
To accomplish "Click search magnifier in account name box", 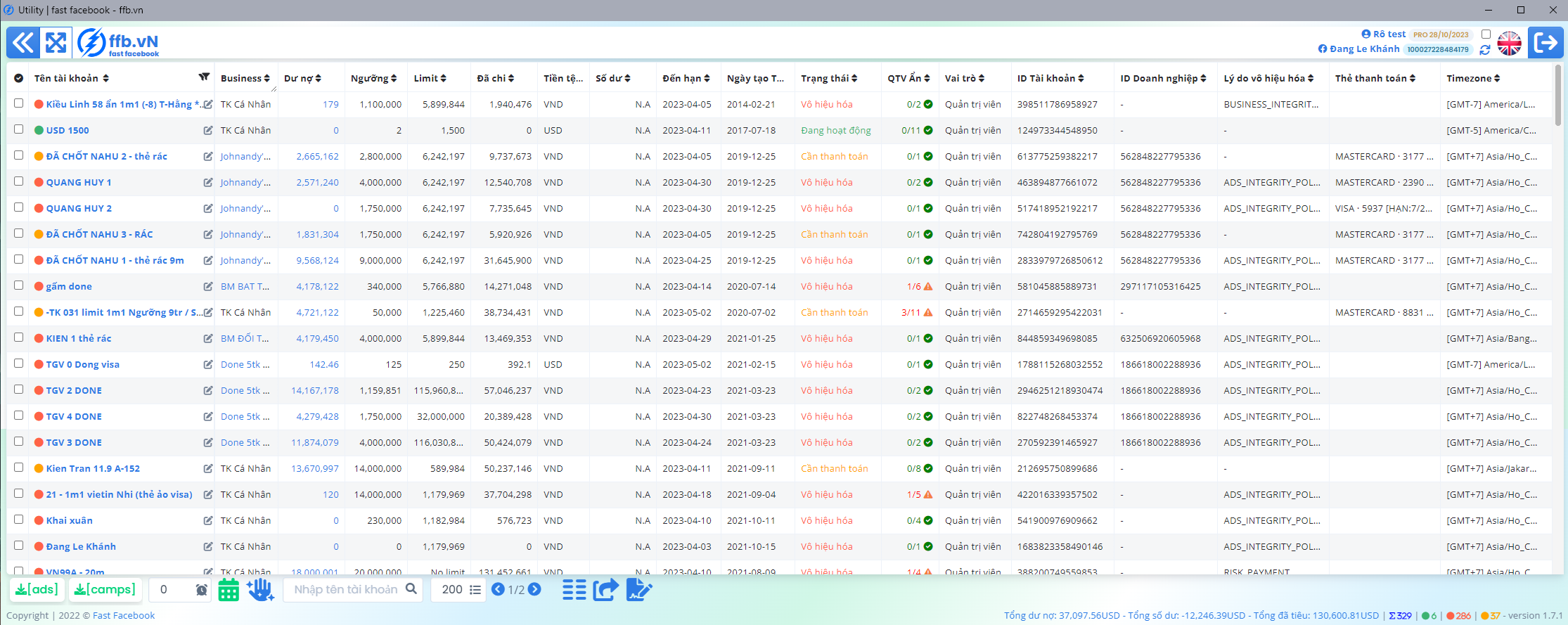I will [411, 589].
